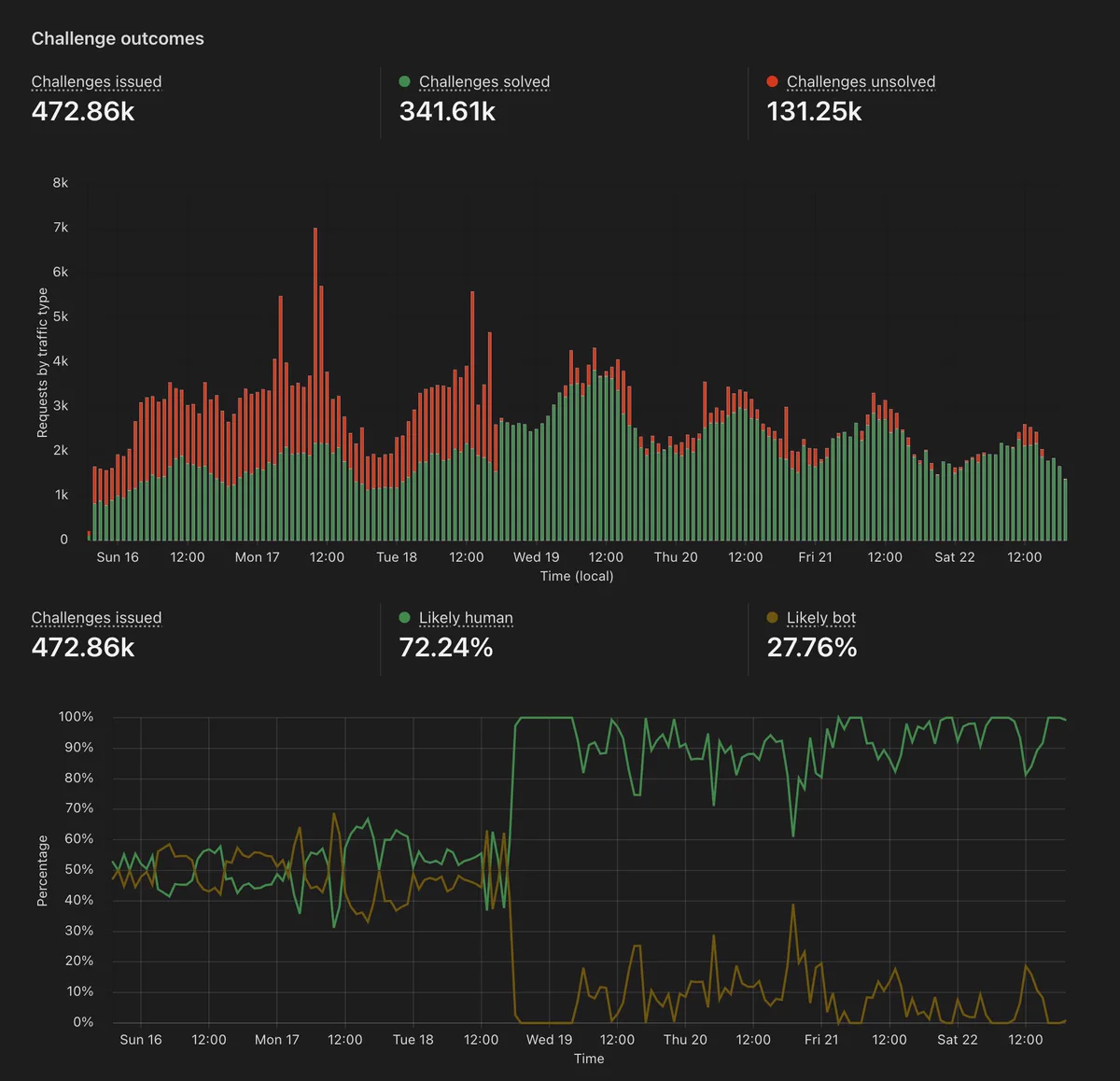Image resolution: width=1120 pixels, height=1081 pixels.
Task: Click the Percentage axis title
Action: point(42,871)
